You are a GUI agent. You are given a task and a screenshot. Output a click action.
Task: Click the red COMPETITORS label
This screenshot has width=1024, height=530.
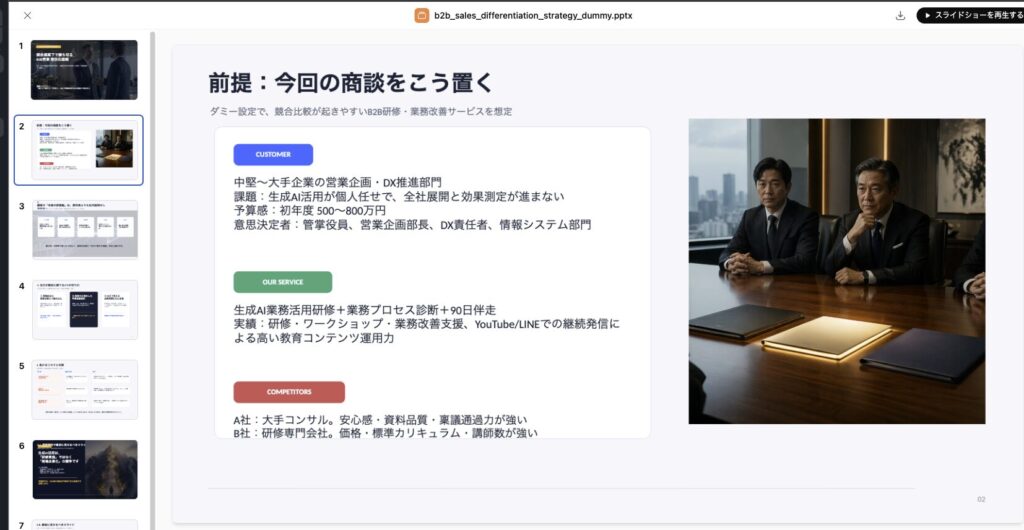(289, 392)
